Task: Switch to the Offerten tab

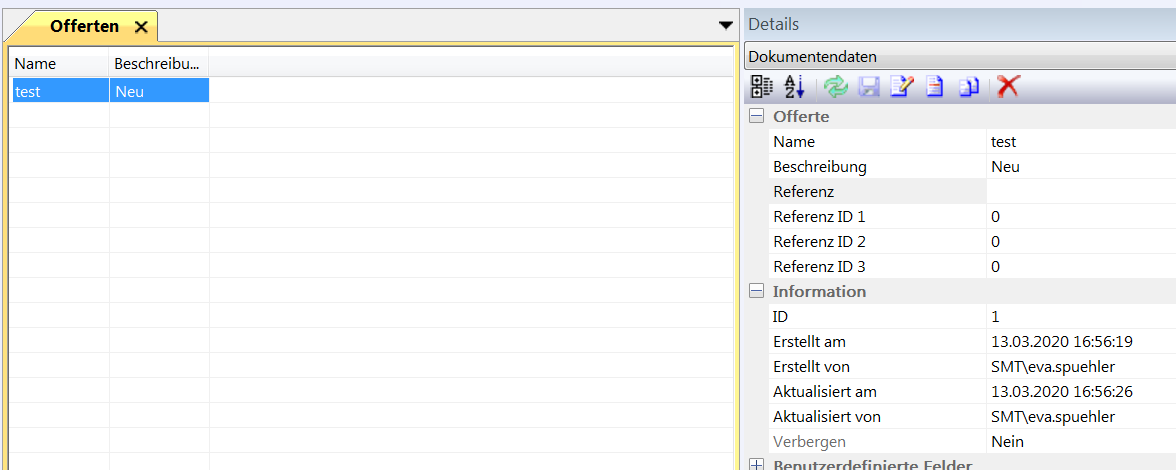Action: 84,27
